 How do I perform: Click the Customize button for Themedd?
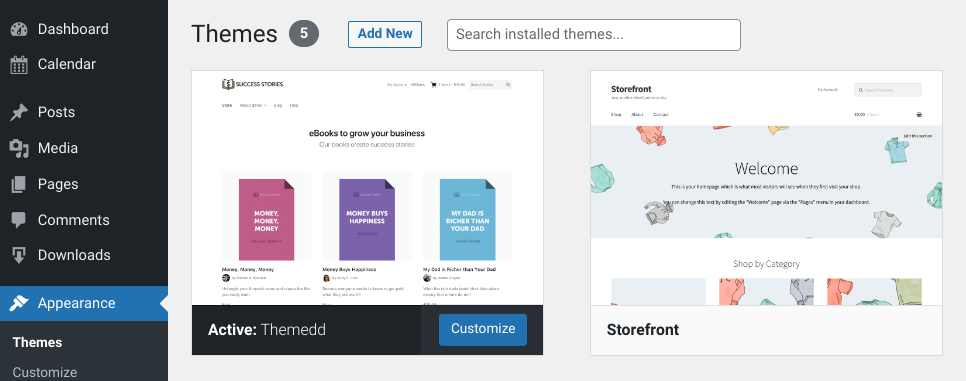(483, 329)
